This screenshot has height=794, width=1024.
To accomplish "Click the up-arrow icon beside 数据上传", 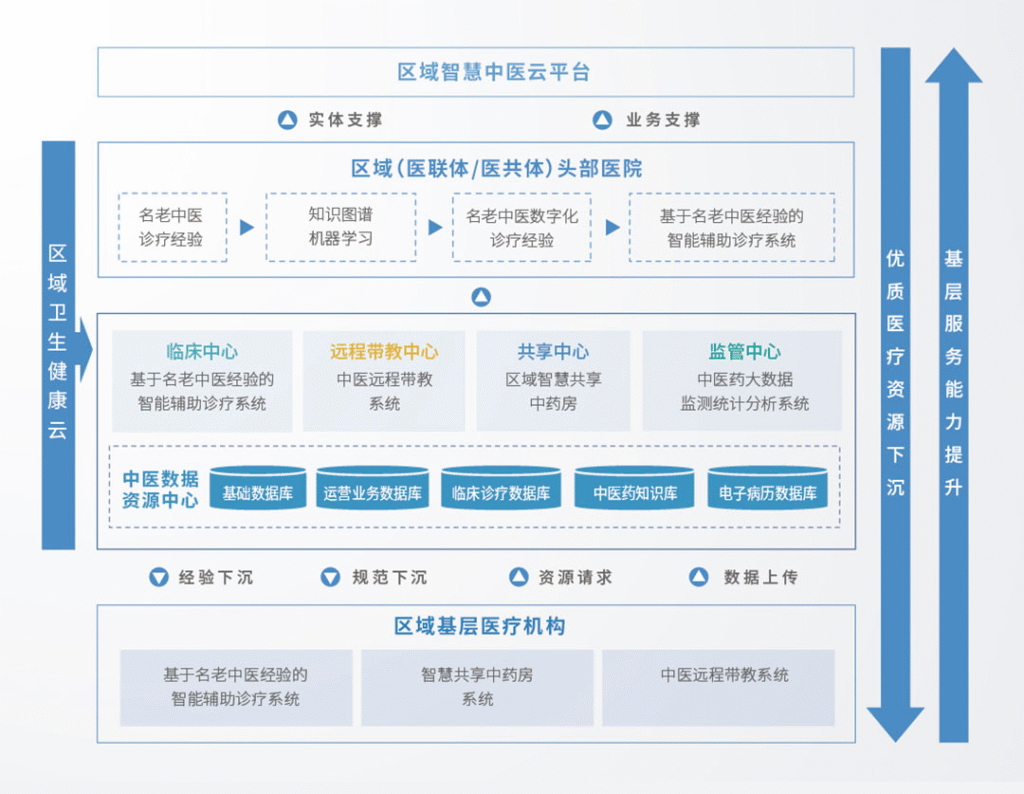I will (699, 577).
